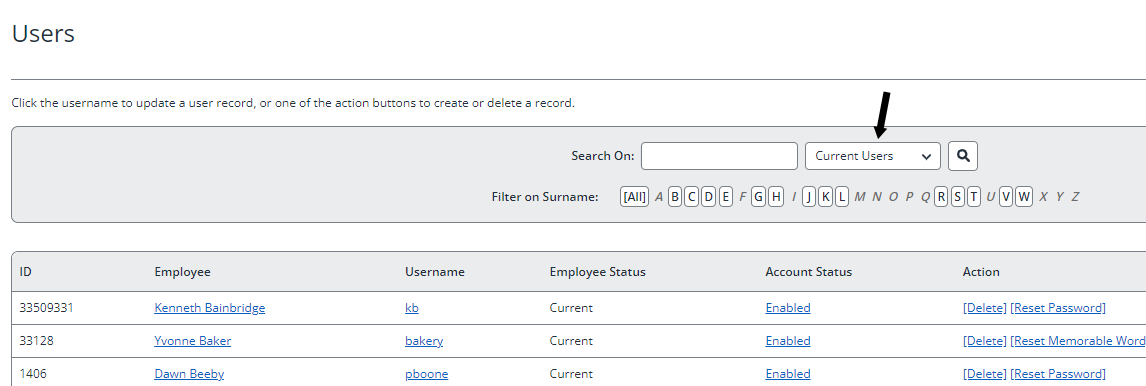
Task: Filter surnames by letter L
Action: [x=842, y=197]
